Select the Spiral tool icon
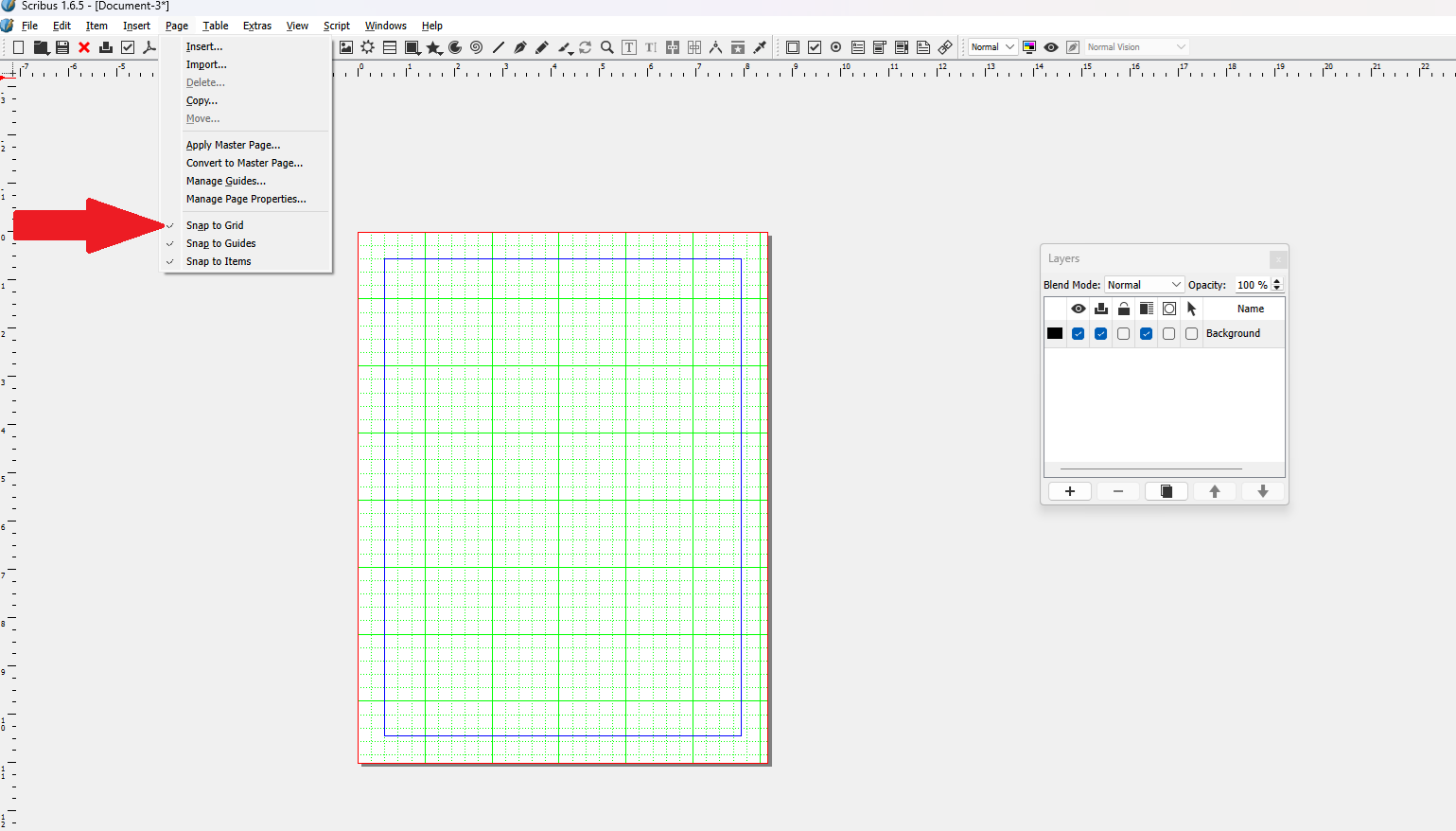This screenshot has width=1456, height=831. coord(477,47)
